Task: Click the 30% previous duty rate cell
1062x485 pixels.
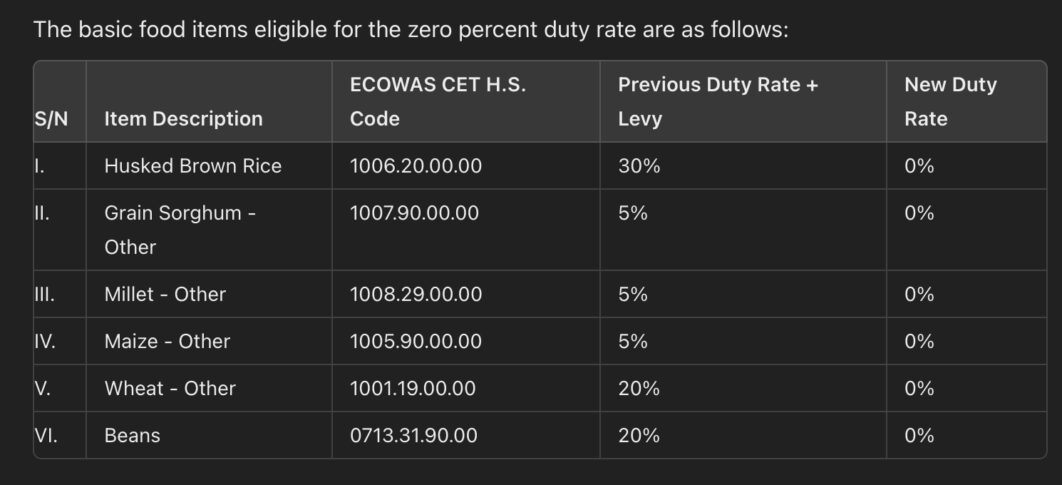Action: (x=639, y=166)
